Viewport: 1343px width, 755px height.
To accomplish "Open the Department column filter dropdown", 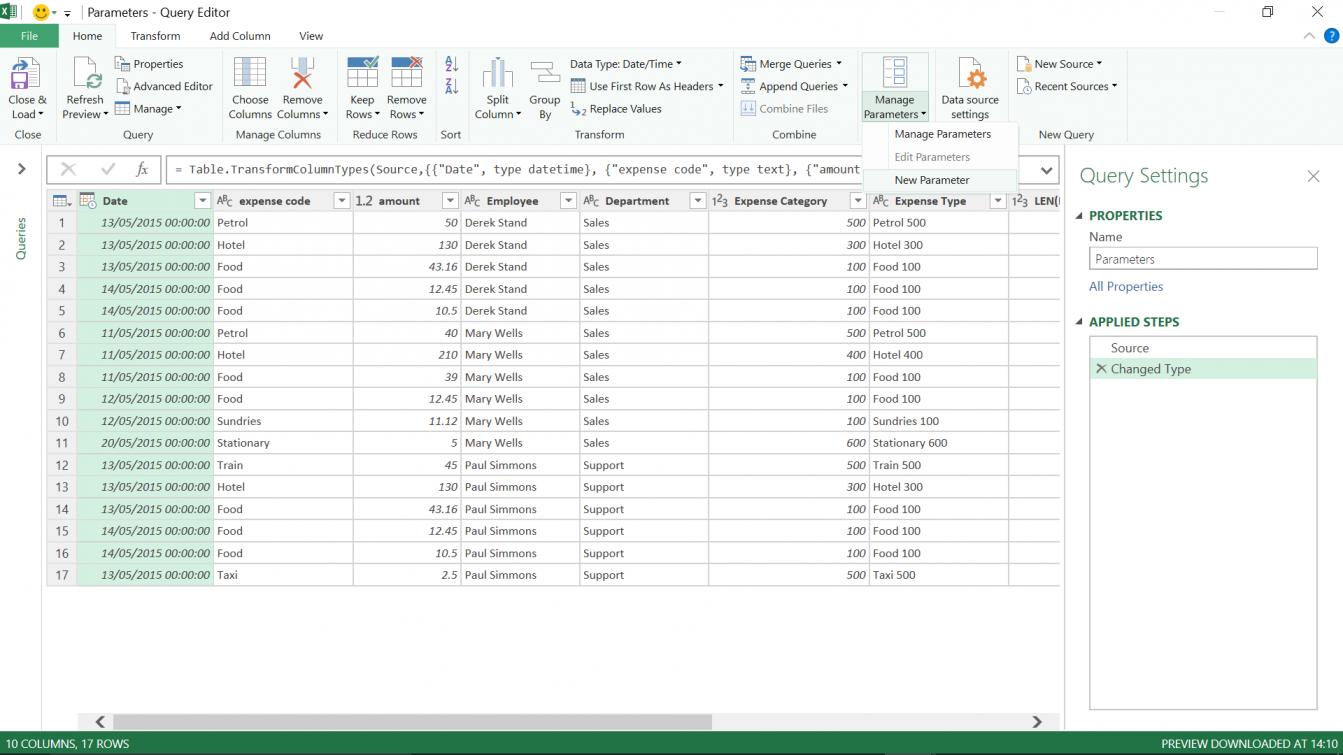I will point(698,201).
